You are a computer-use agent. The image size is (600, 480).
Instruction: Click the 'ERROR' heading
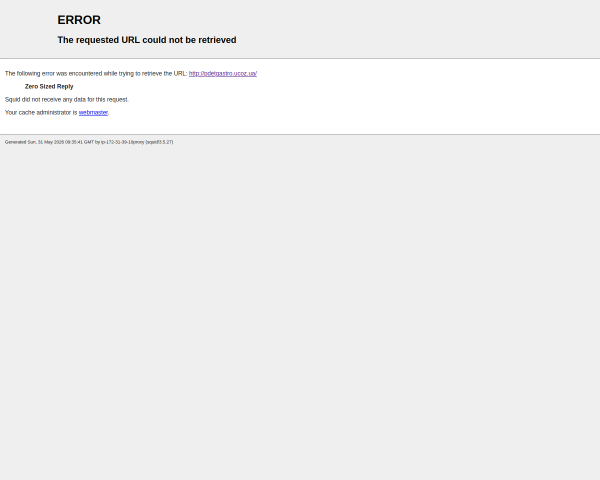(x=79, y=20)
